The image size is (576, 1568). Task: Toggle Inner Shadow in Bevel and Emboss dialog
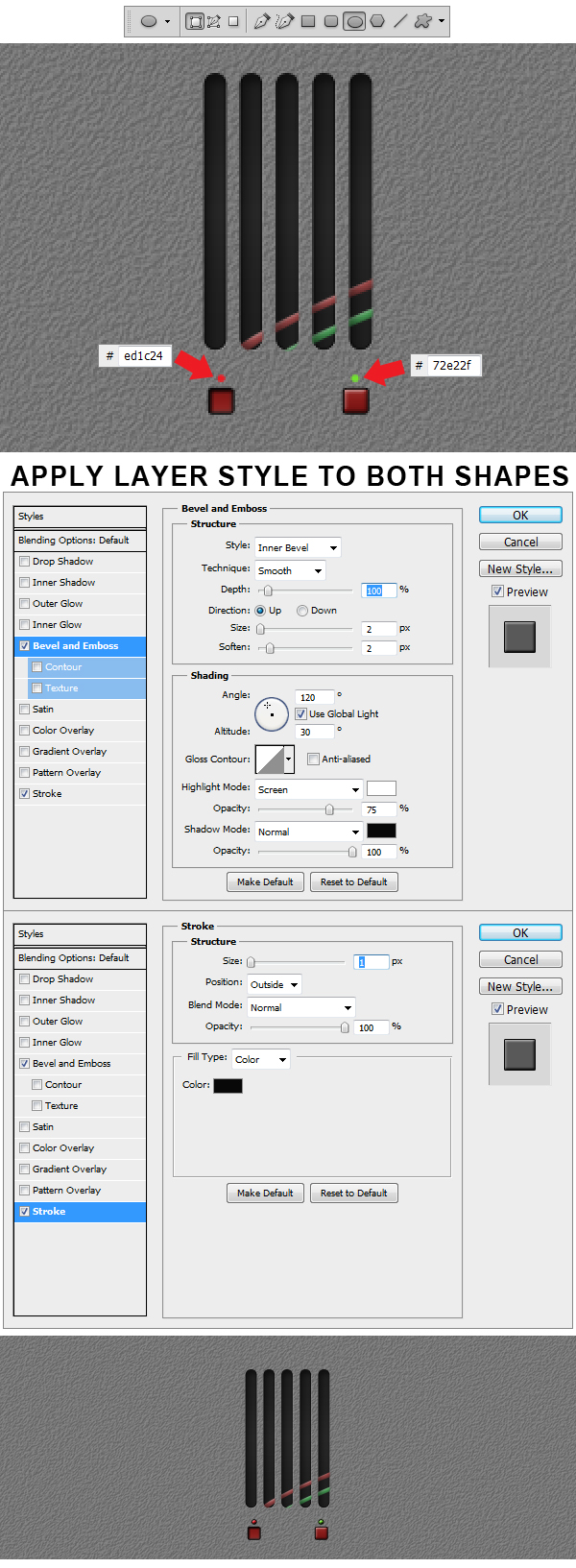pos(24,582)
